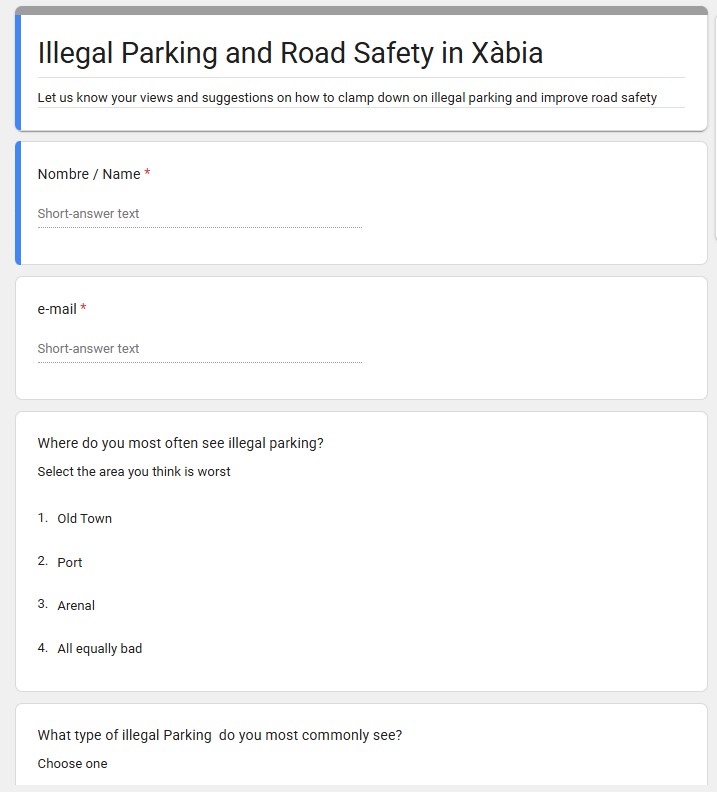Select the 'e-mail' question title
Image resolution: width=717 pixels, height=792 pixels.
coord(57,309)
